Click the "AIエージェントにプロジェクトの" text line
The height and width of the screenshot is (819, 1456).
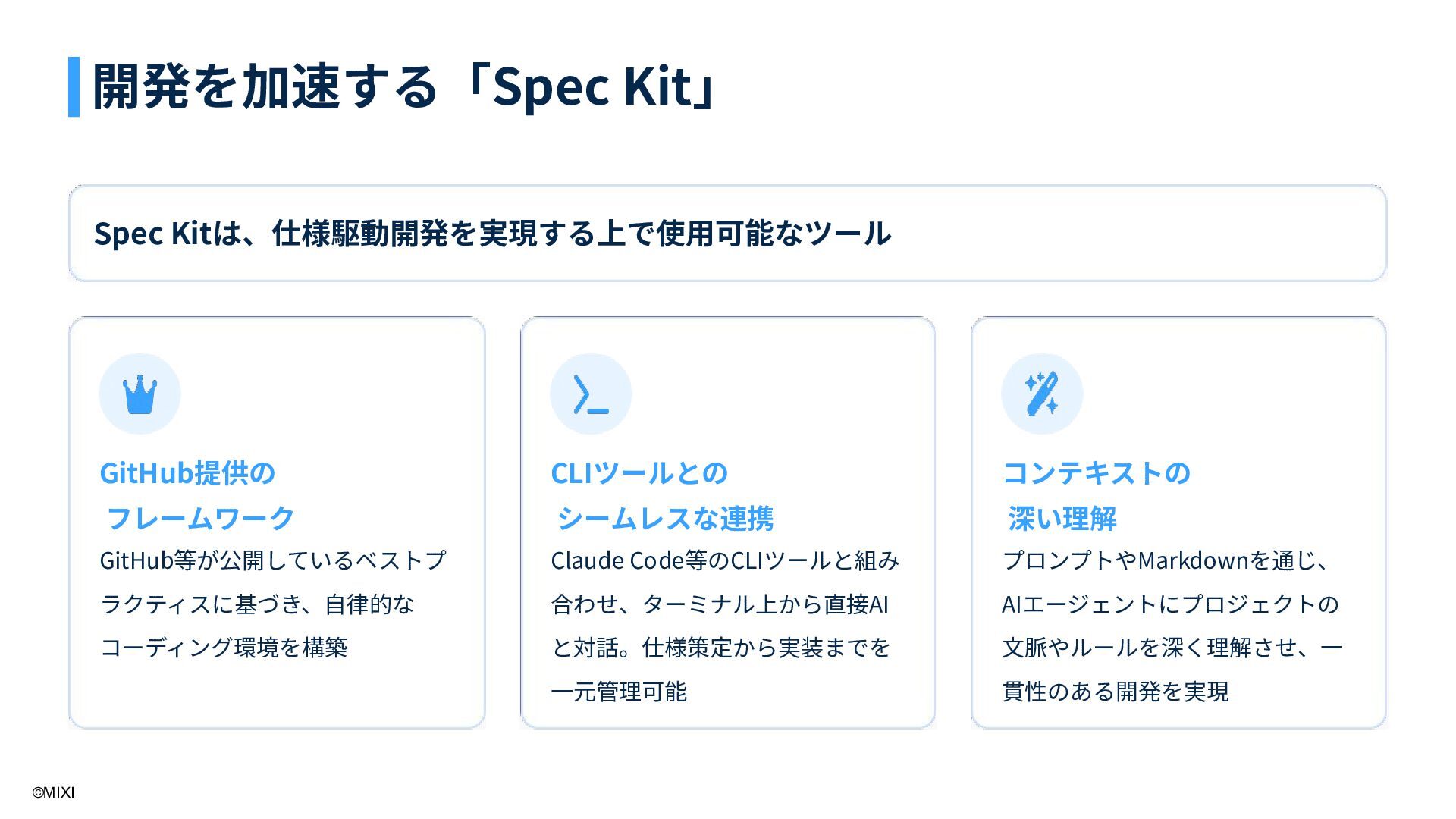[x=1170, y=604]
